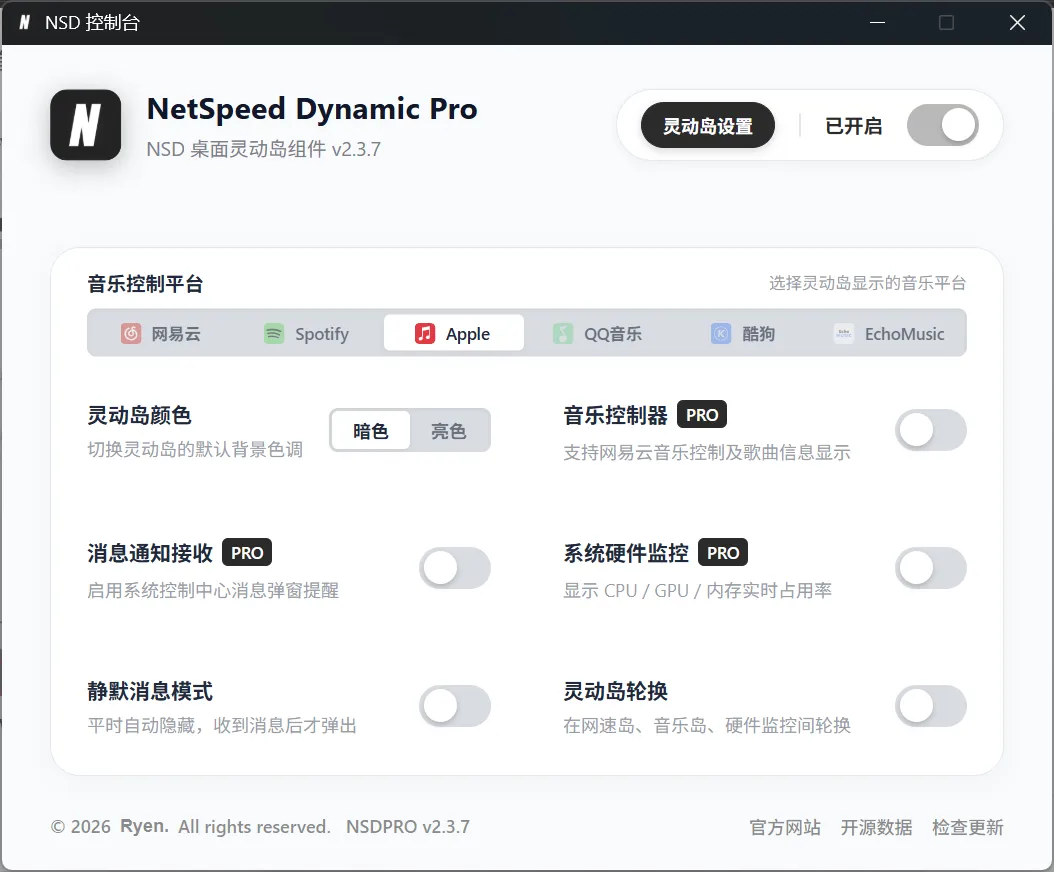Click NetSpeed Dynamic Pro title
1054x872 pixels.
click(312, 109)
